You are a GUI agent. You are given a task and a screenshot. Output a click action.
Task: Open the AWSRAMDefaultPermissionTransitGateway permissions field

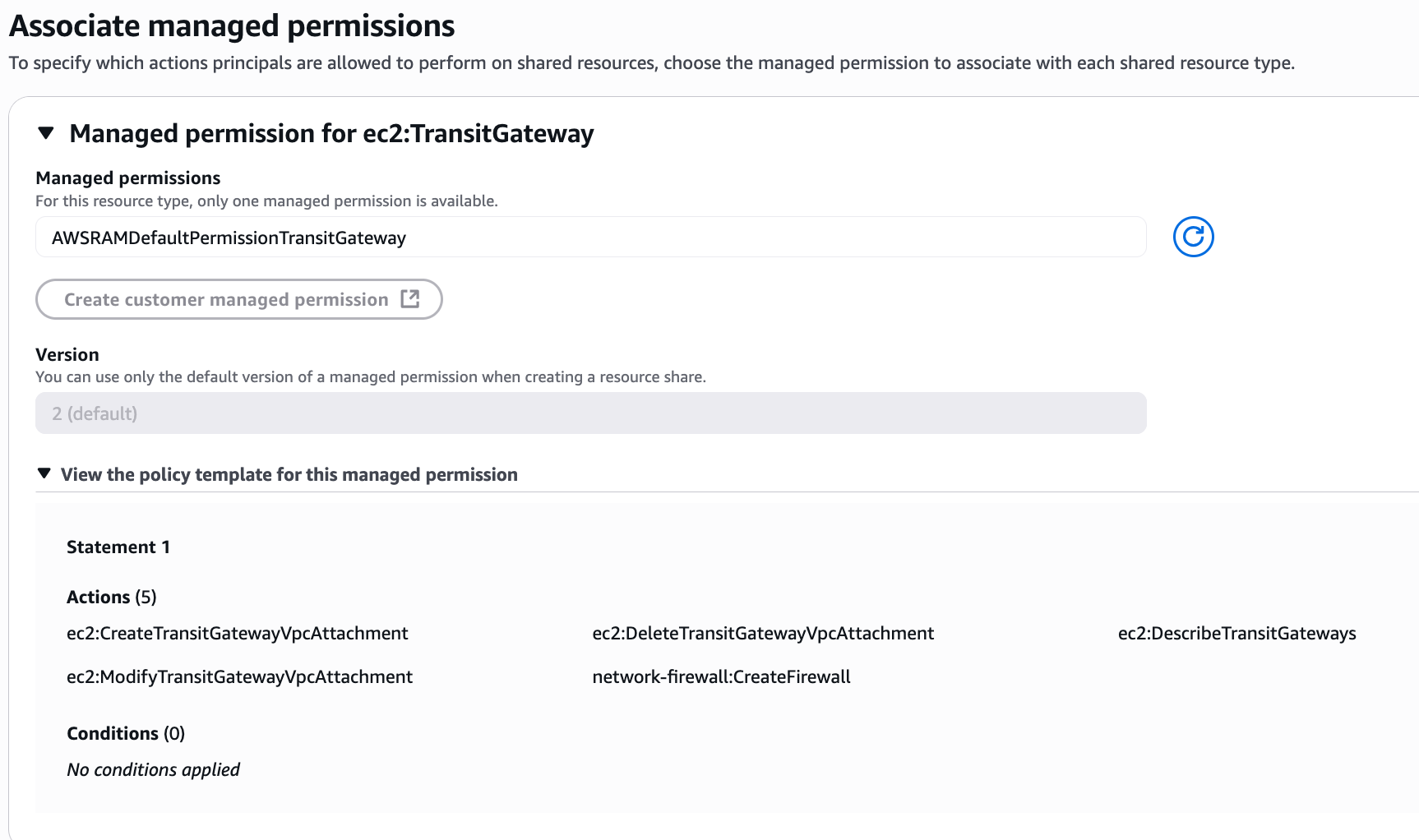pyautogui.click(x=590, y=238)
